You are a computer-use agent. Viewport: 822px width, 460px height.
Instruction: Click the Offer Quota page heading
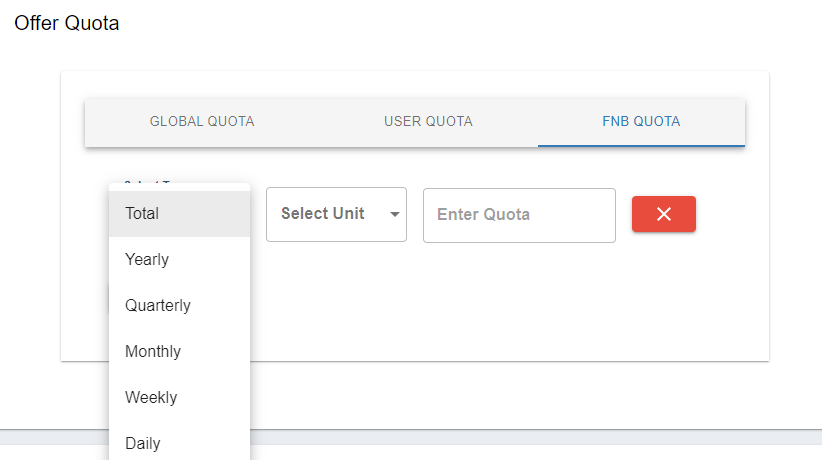click(67, 23)
